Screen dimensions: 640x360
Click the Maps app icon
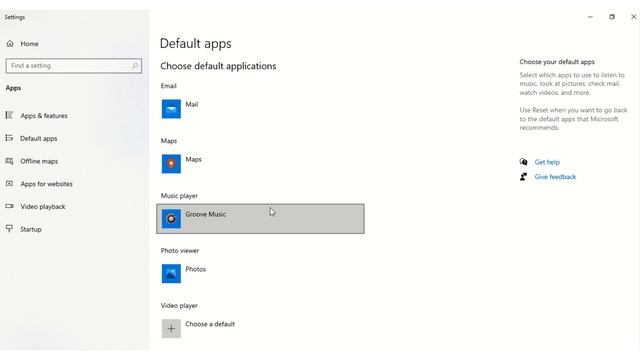tap(171, 164)
